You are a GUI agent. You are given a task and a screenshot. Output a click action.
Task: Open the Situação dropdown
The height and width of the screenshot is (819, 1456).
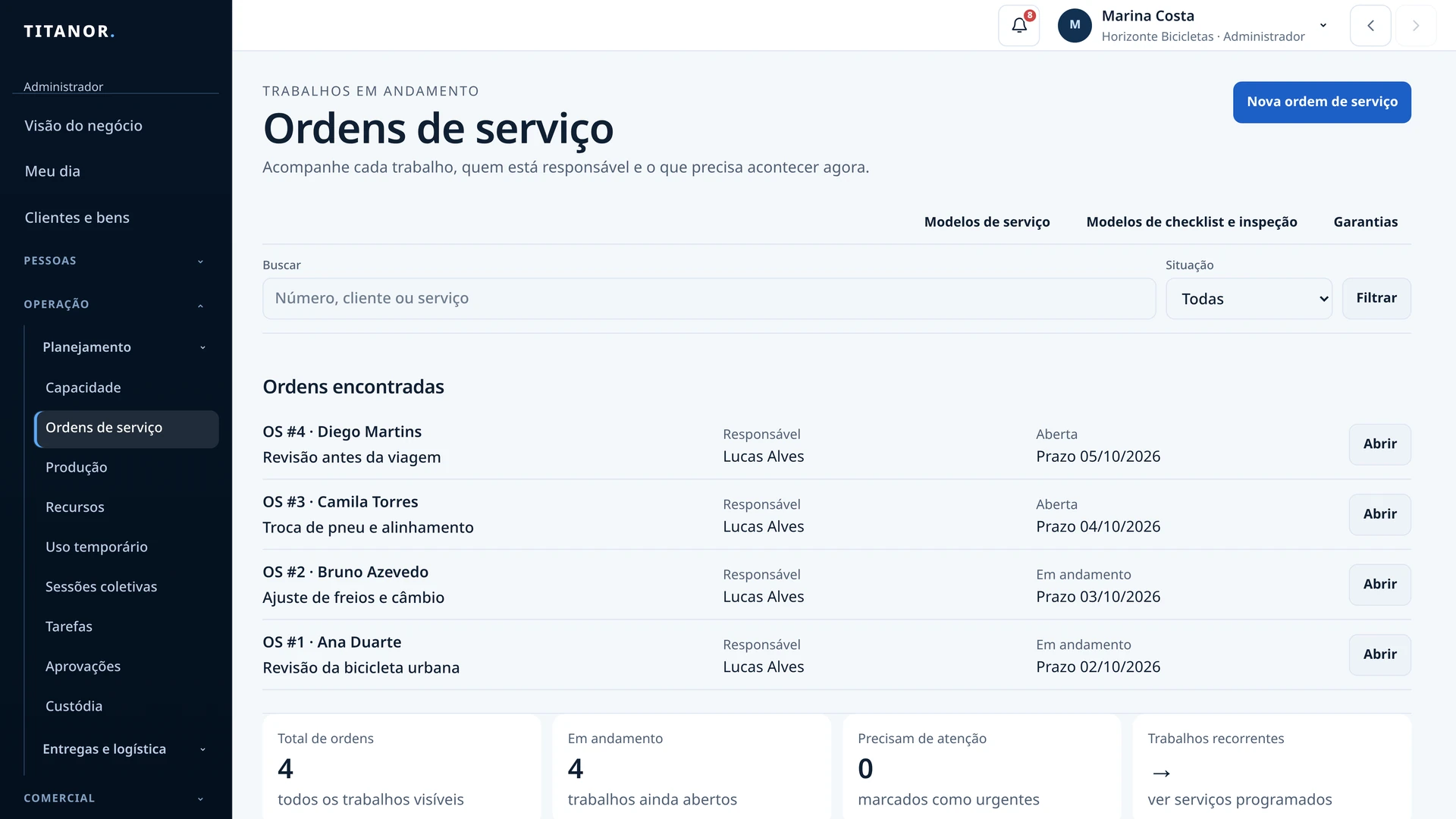tap(1249, 299)
